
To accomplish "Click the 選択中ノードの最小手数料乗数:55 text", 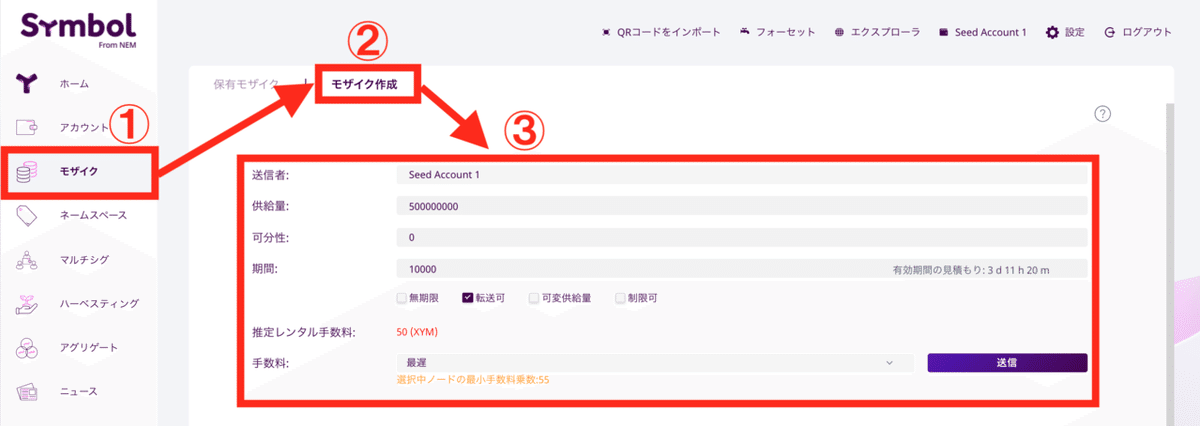I will [474, 381].
